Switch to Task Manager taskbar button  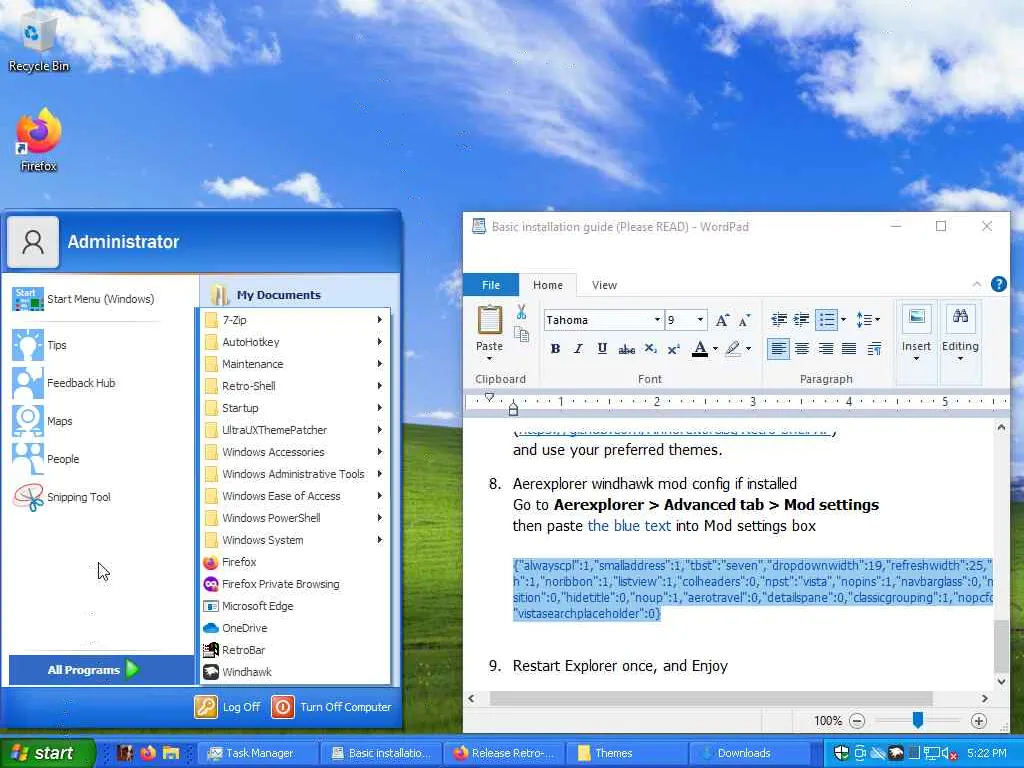click(259, 753)
